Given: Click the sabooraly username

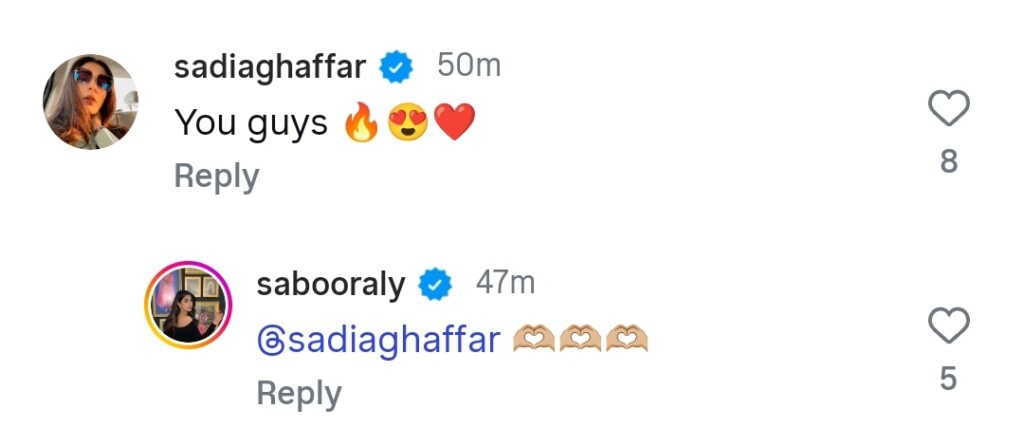Looking at the screenshot, I should (330, 285).
